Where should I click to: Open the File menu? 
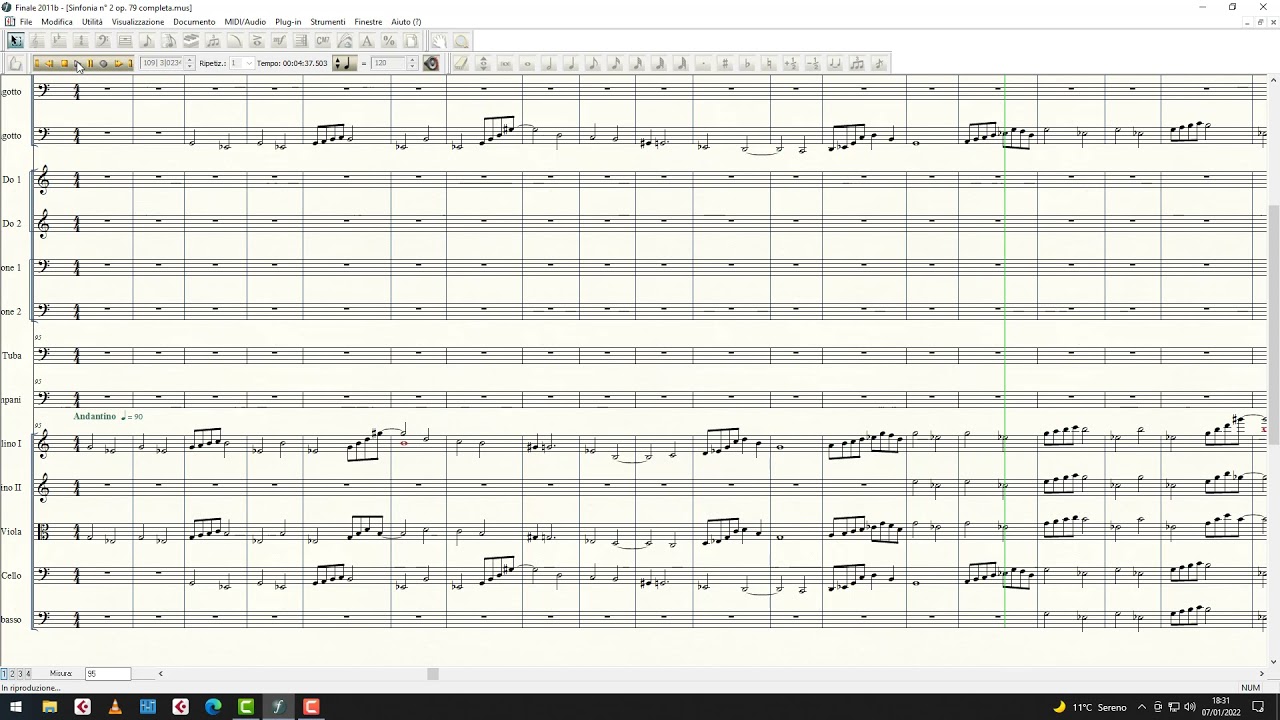(26, 21)
